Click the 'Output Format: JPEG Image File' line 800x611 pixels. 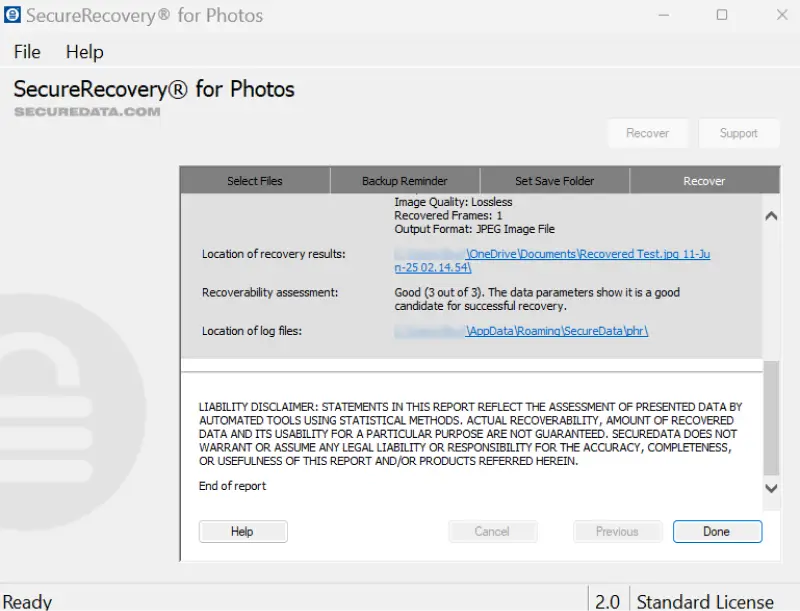pyautogui.click(x=474, y=229)
